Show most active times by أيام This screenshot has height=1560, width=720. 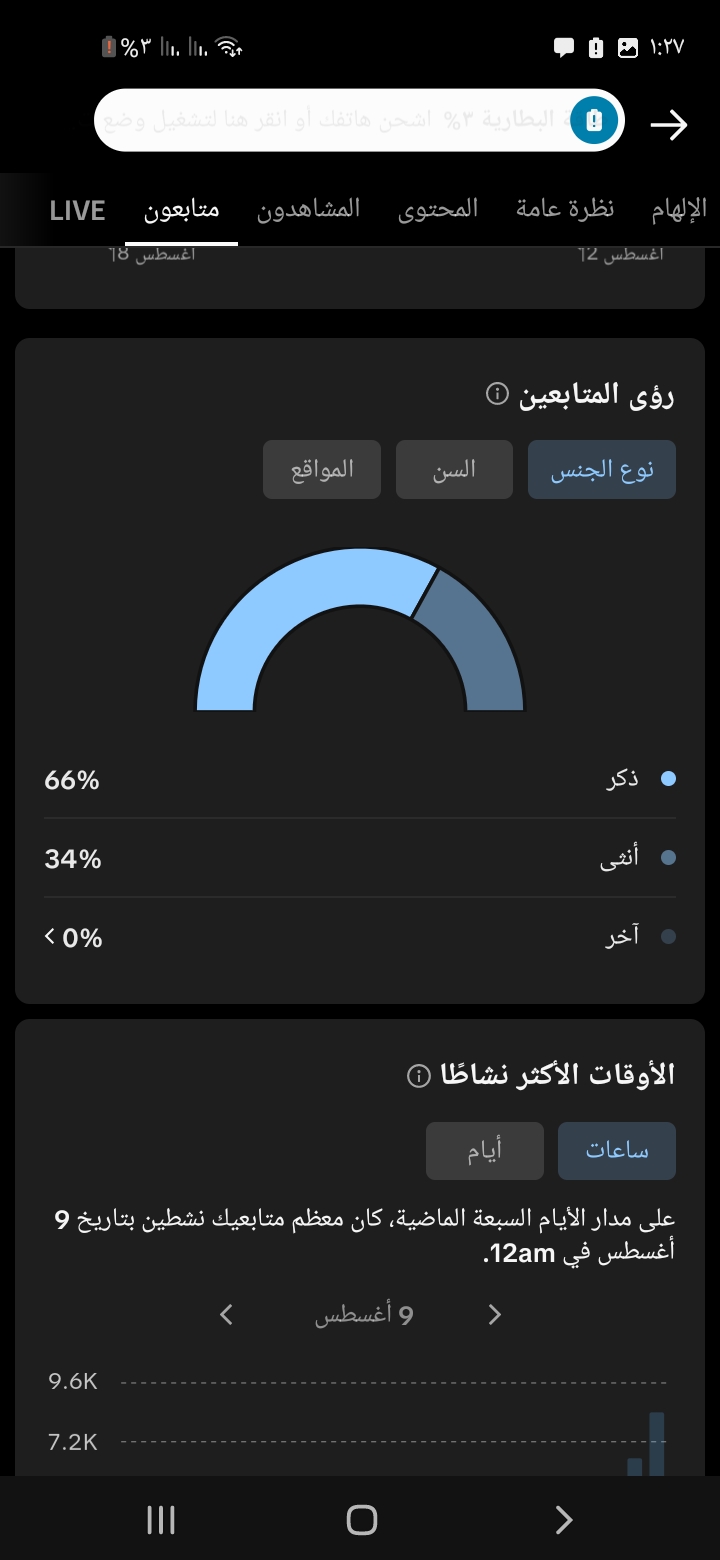coord(485,1151)
